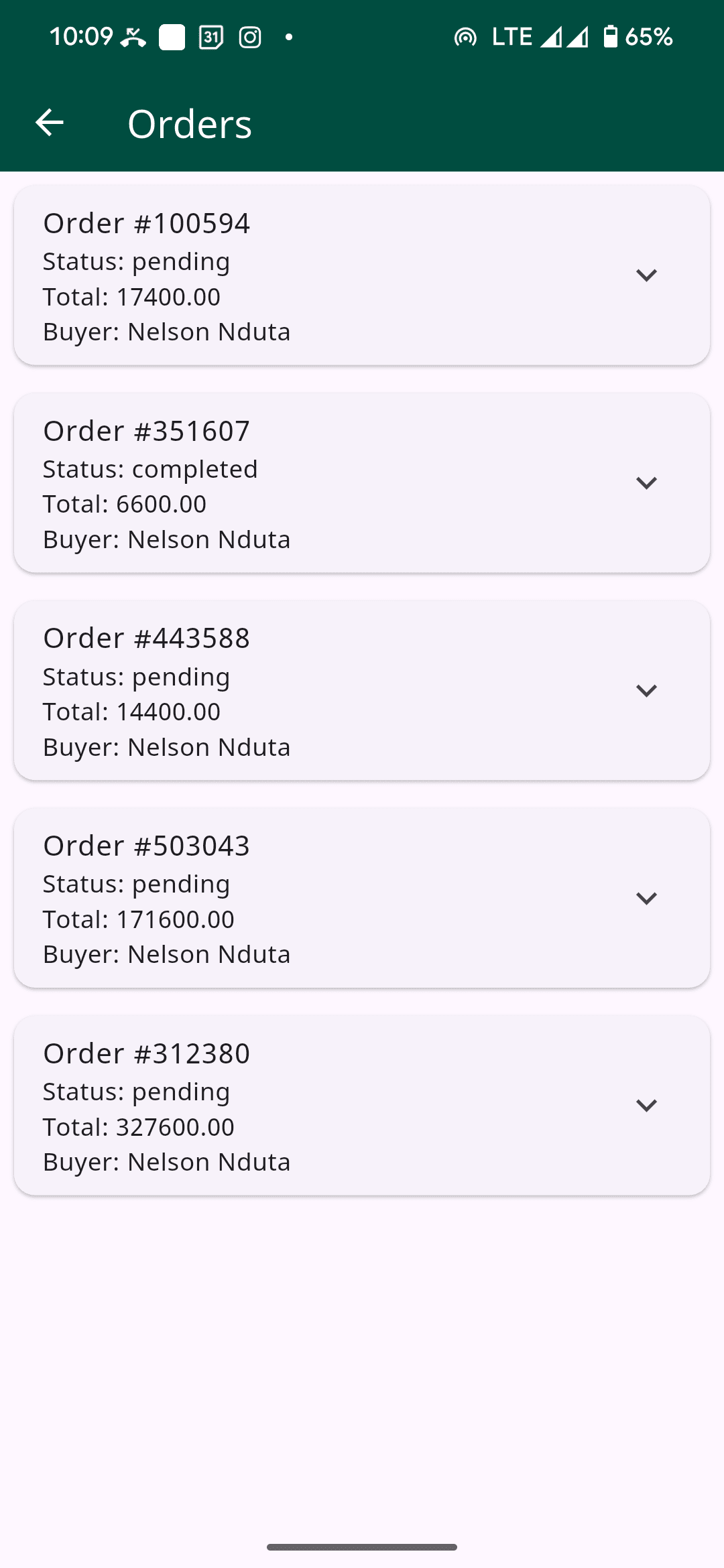The image size is (724, 1568).
Task: Tap the Instagram notification icon
Action: [250, 37]
